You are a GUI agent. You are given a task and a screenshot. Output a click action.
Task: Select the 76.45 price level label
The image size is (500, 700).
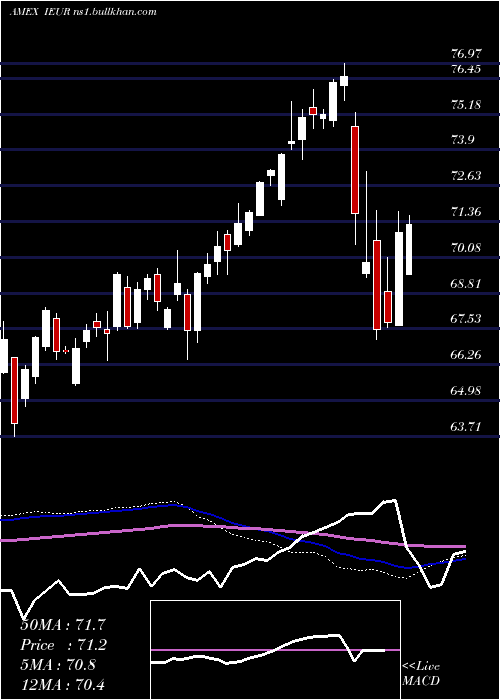click(x=467, y=69)
